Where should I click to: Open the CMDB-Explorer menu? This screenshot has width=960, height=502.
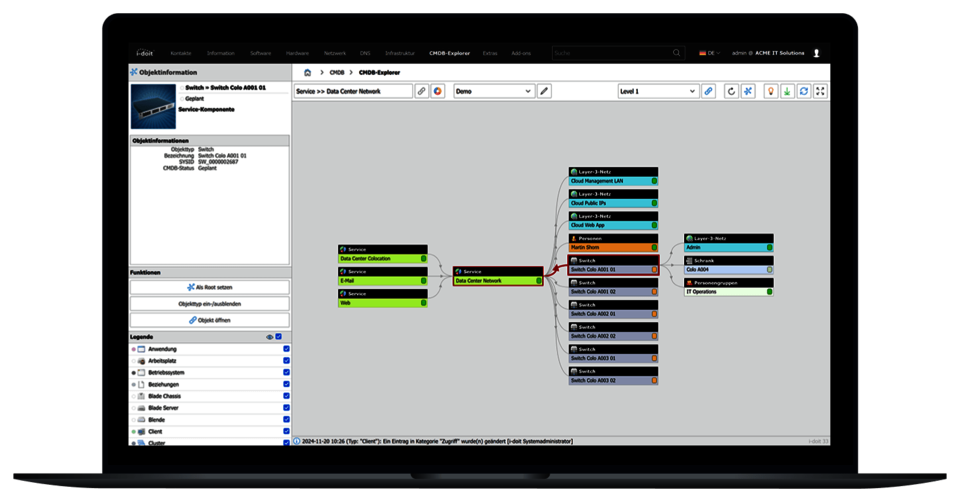pos(449,53)
